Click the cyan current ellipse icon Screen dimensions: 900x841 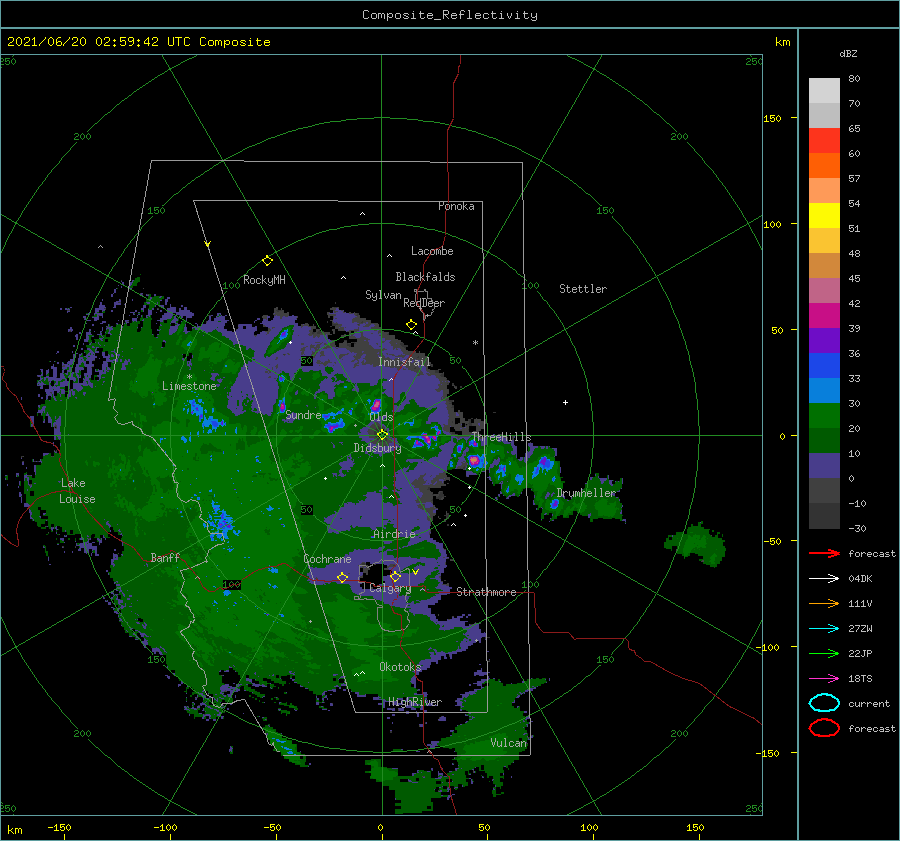824,703
